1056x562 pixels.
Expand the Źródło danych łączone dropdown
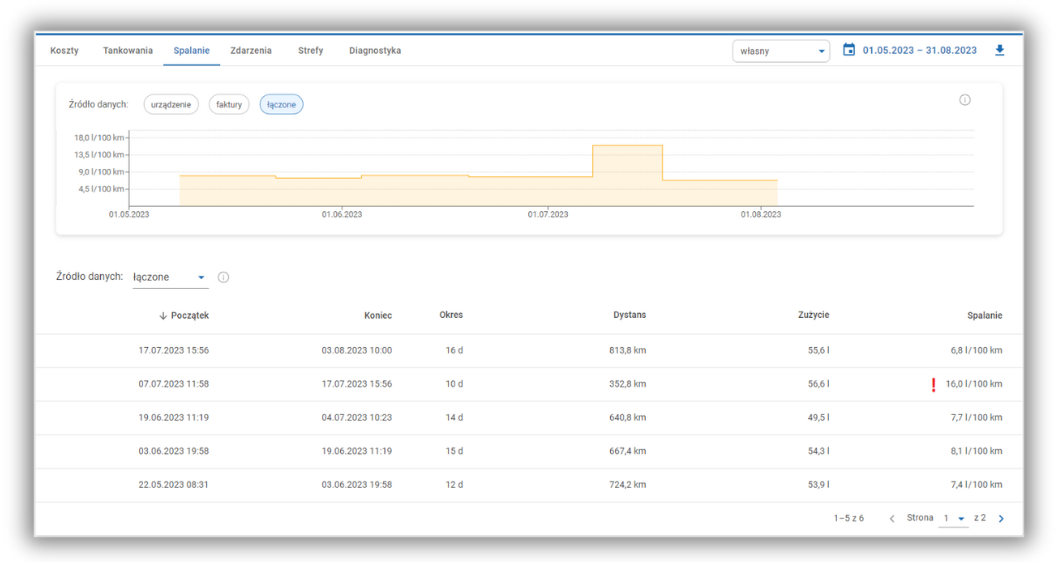click(x=170, y=277)
